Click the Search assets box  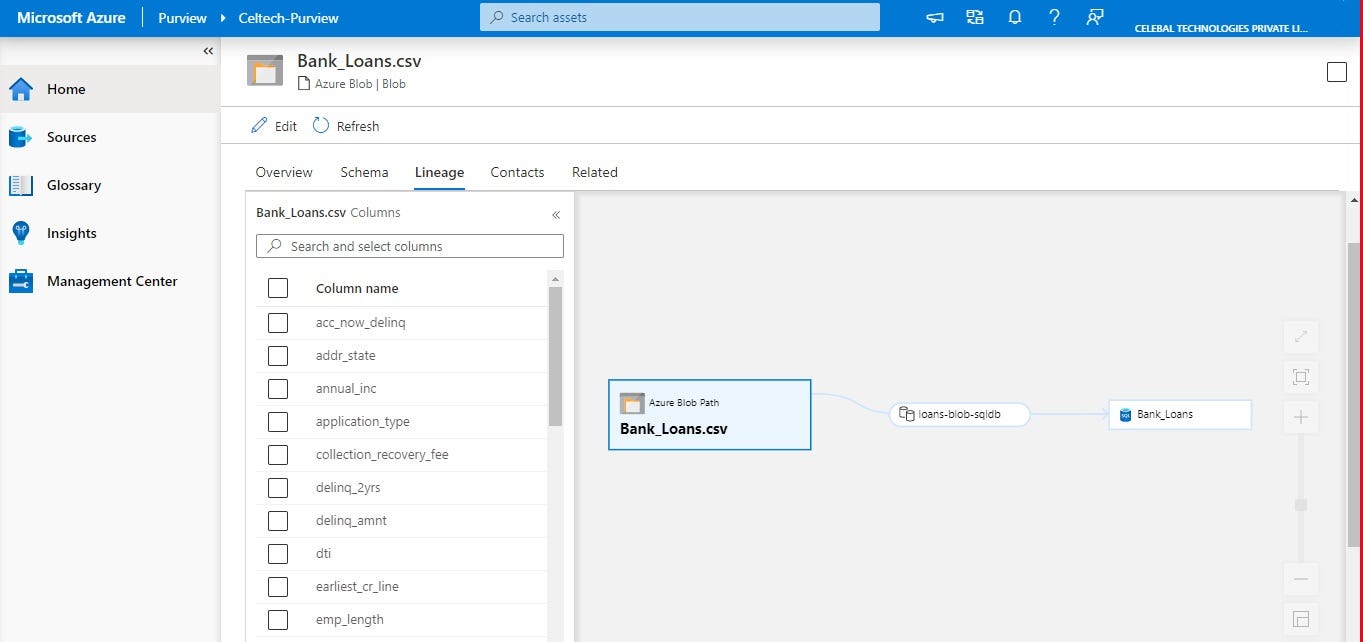click(680, 17)
